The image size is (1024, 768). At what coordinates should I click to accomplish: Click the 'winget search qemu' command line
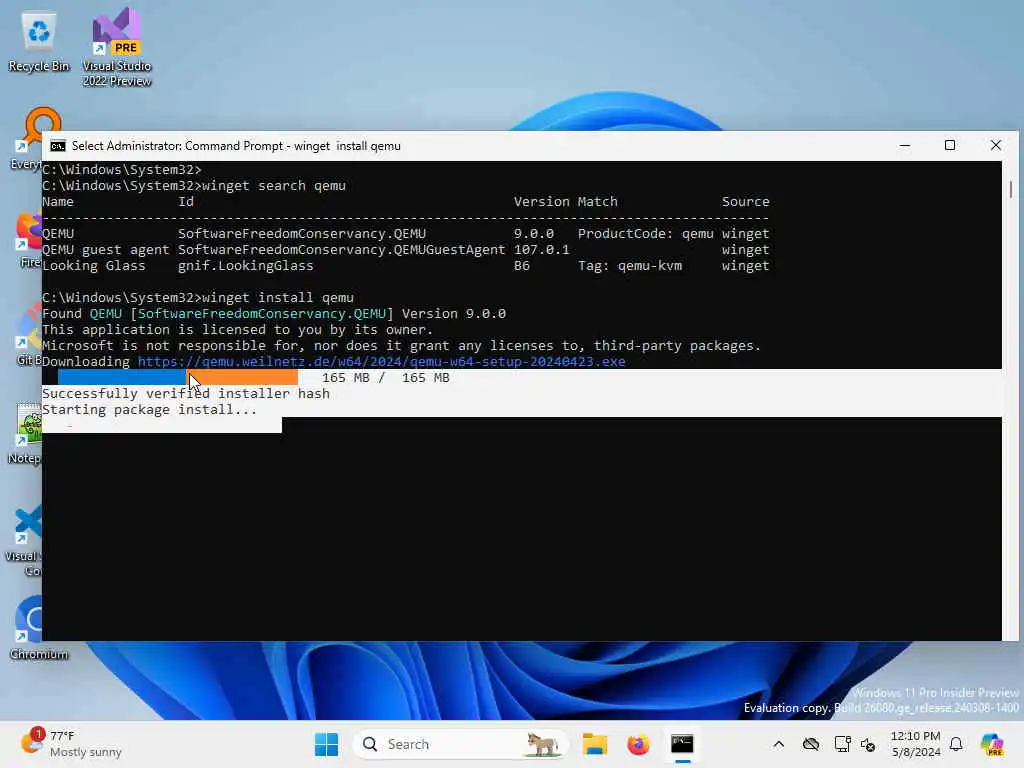274,185
